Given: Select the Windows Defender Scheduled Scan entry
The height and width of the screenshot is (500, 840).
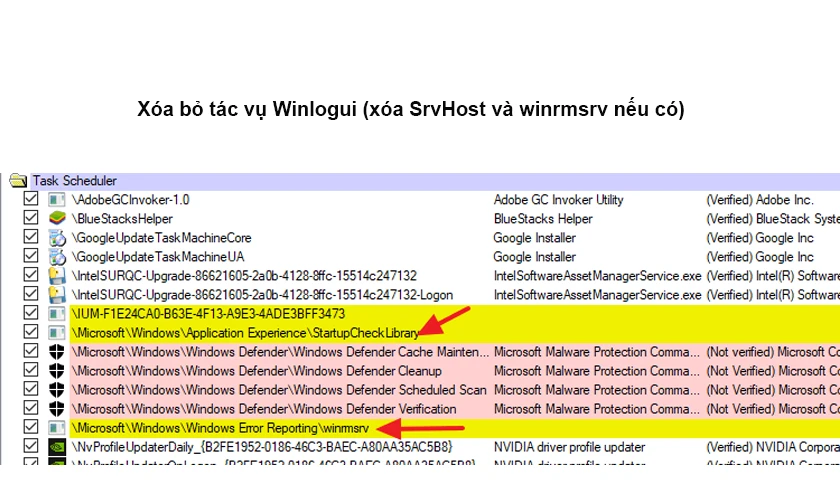Looking at the screenshot, I should [279, 390].
